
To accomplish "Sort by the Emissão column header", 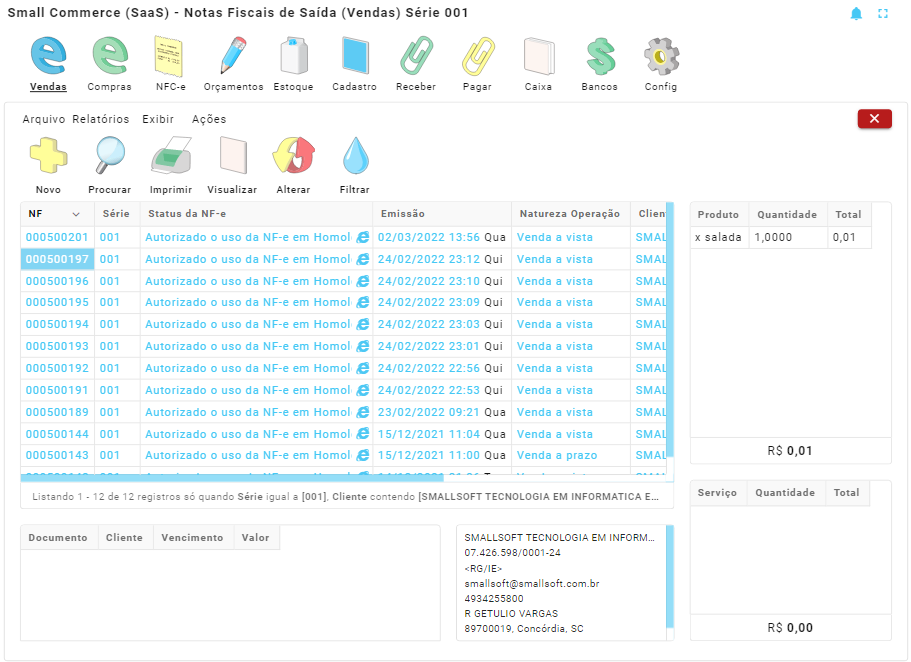I will coord(403,214).
